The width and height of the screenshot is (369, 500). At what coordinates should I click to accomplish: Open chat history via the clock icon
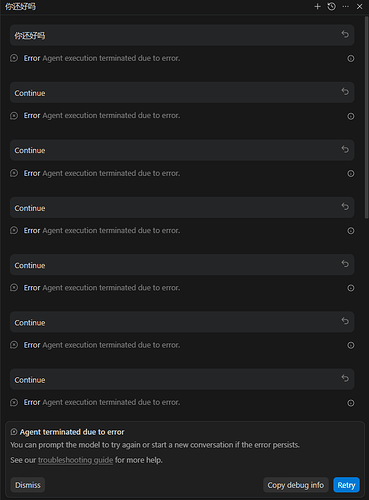pyautogui.click(x=331, y=6)
